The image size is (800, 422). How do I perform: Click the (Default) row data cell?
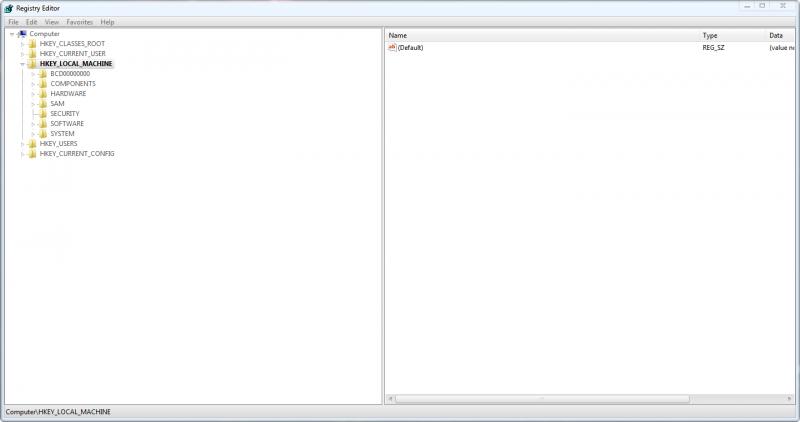click(x=782, y=47)
